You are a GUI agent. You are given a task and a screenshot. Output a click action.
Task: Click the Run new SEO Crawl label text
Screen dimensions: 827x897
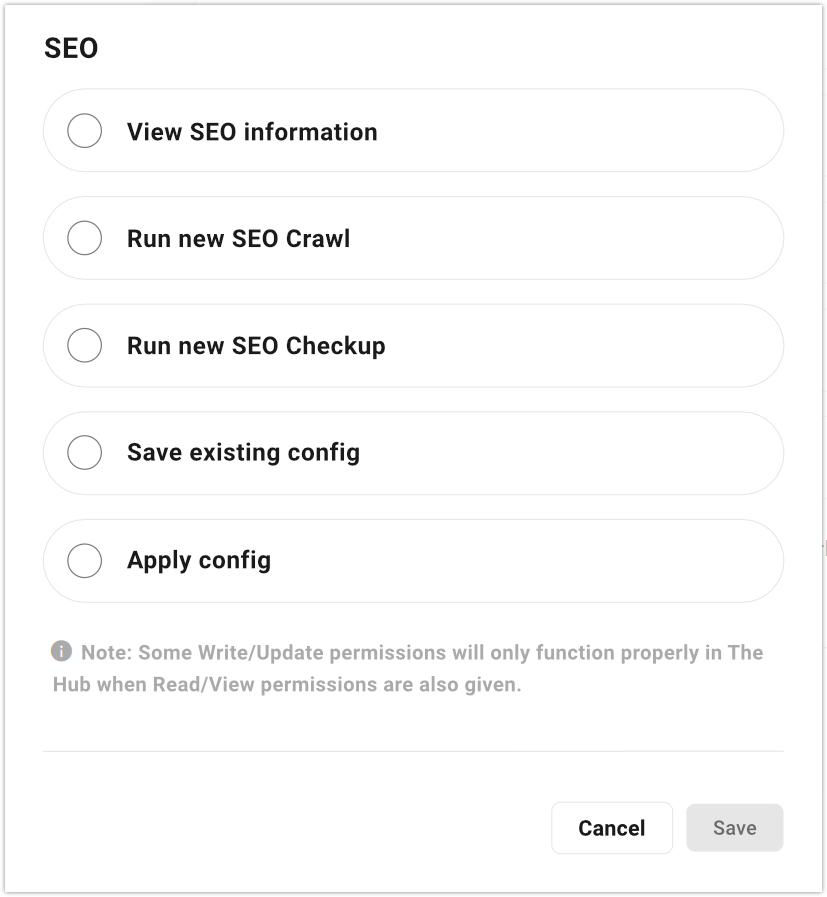(x=238, y=238)
